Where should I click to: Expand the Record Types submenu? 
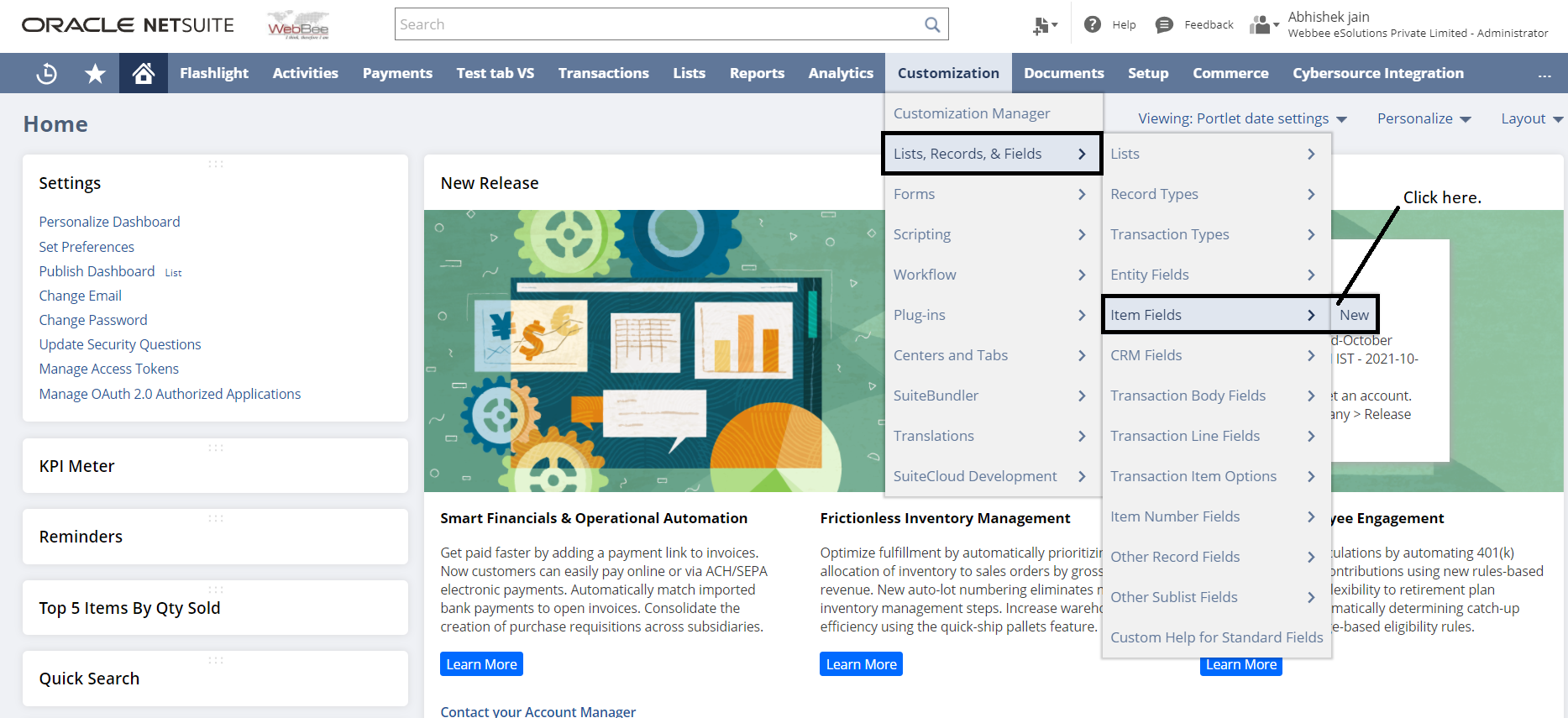click(1213, 194)
